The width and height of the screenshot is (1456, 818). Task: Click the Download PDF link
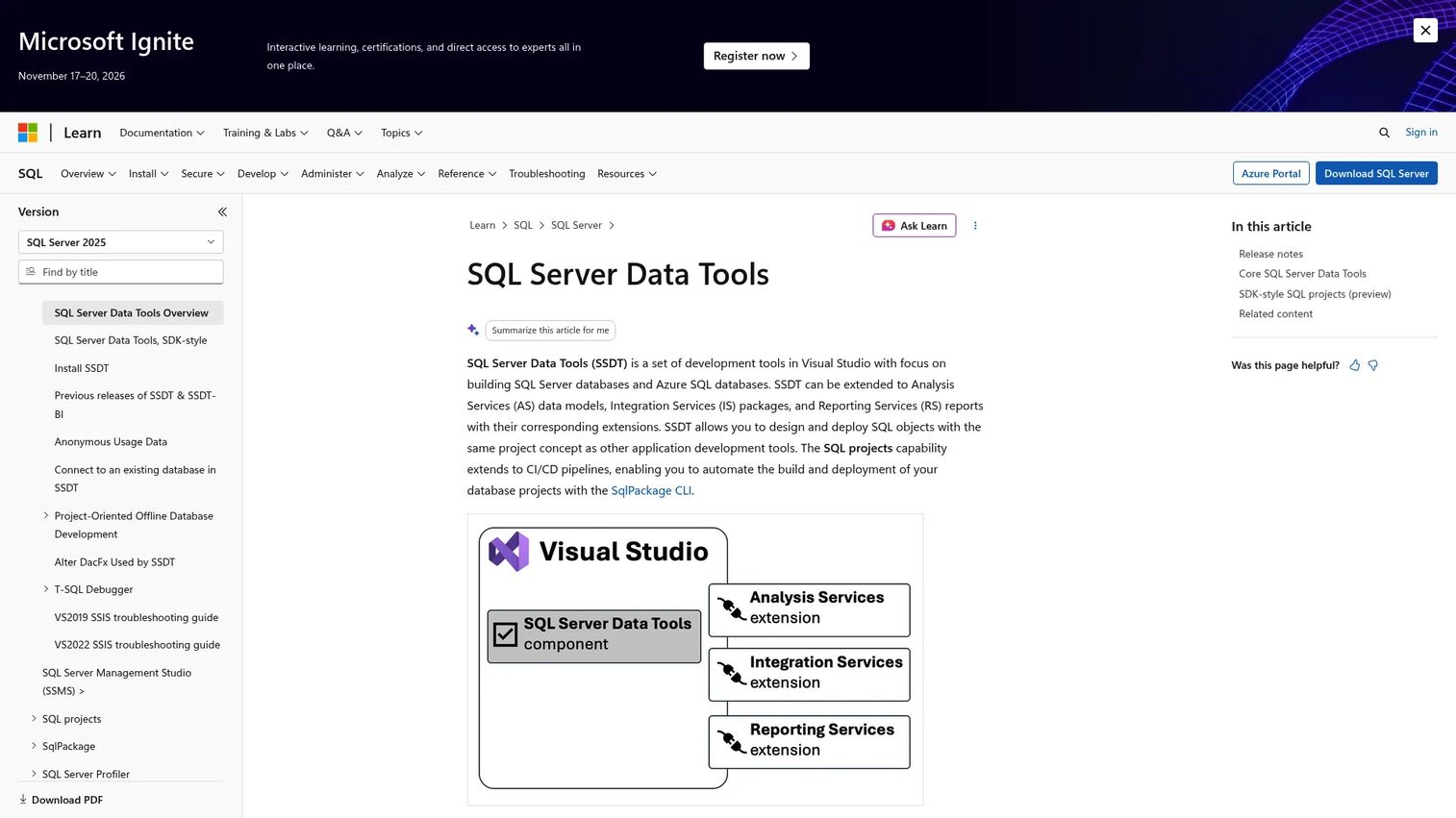coord(61,800)
